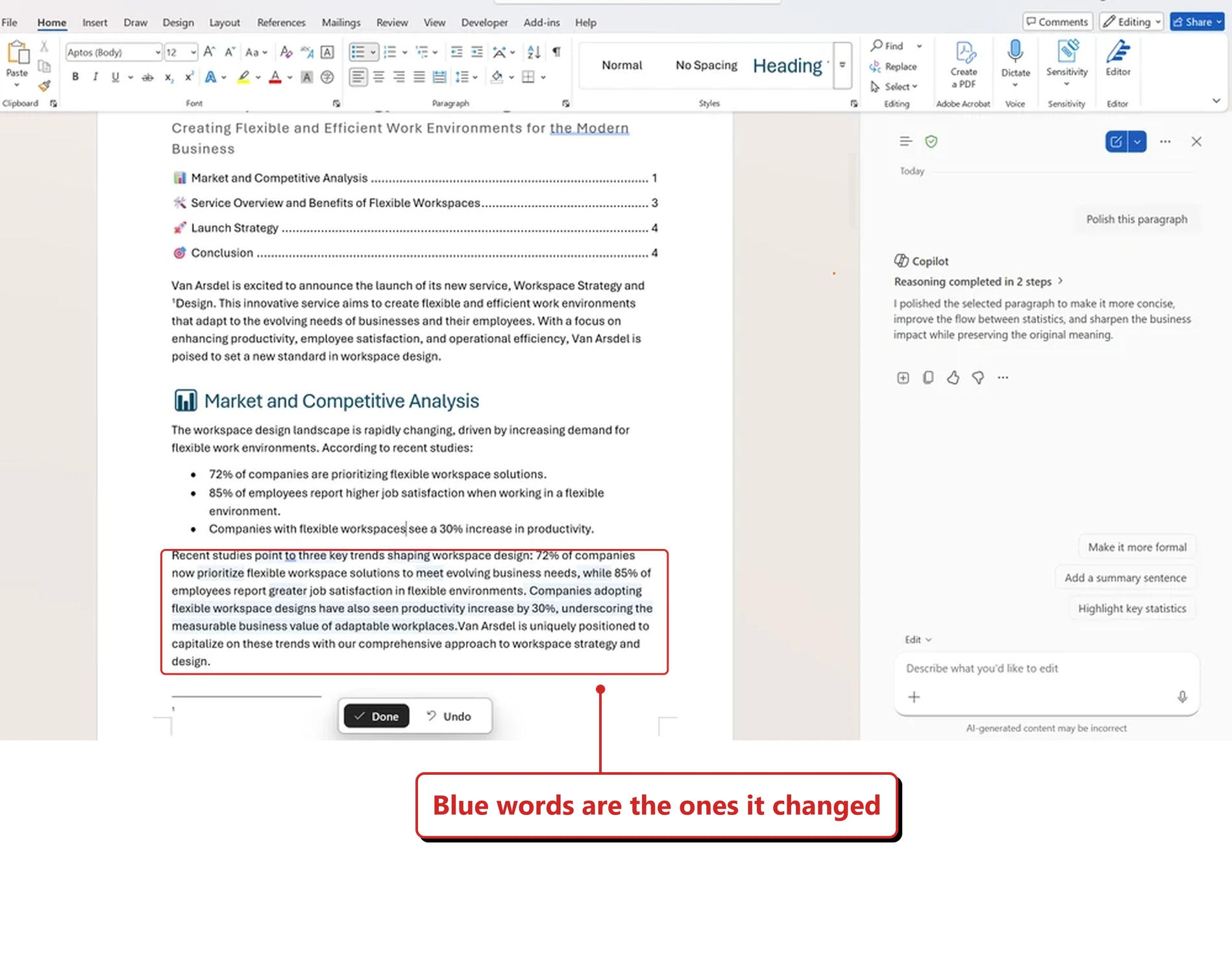Click the Find magnifier icon
The image size is (1232, 961).
(x=877, y=45)
